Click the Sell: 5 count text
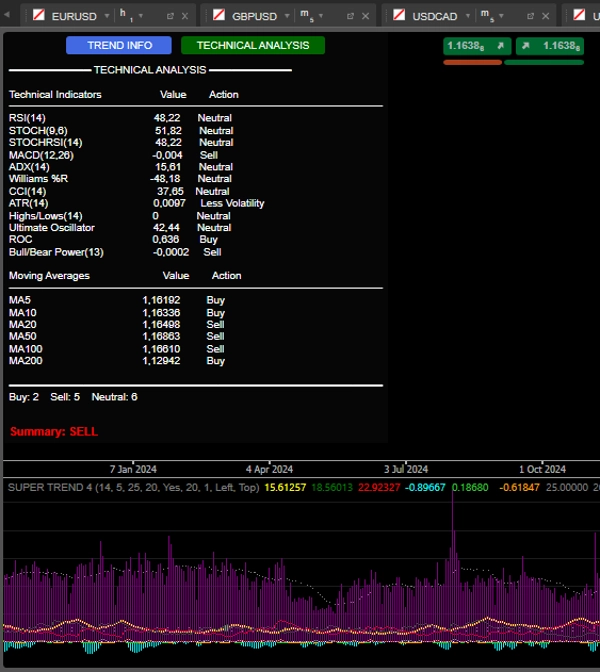Viewport: 600px width, 672px height. point(65,397)
